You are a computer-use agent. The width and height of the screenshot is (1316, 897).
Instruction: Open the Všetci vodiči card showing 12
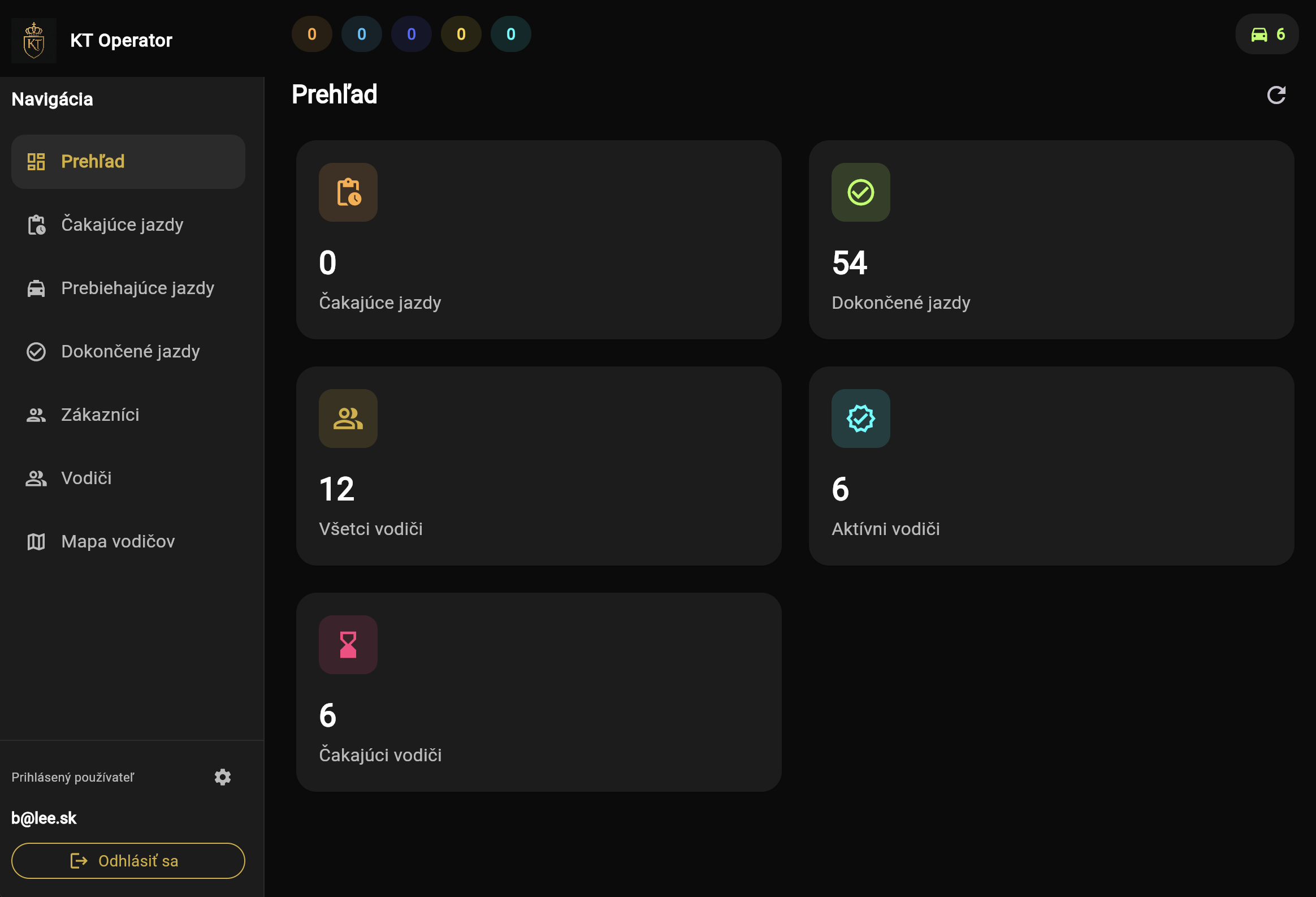click(x=539, y=467)
